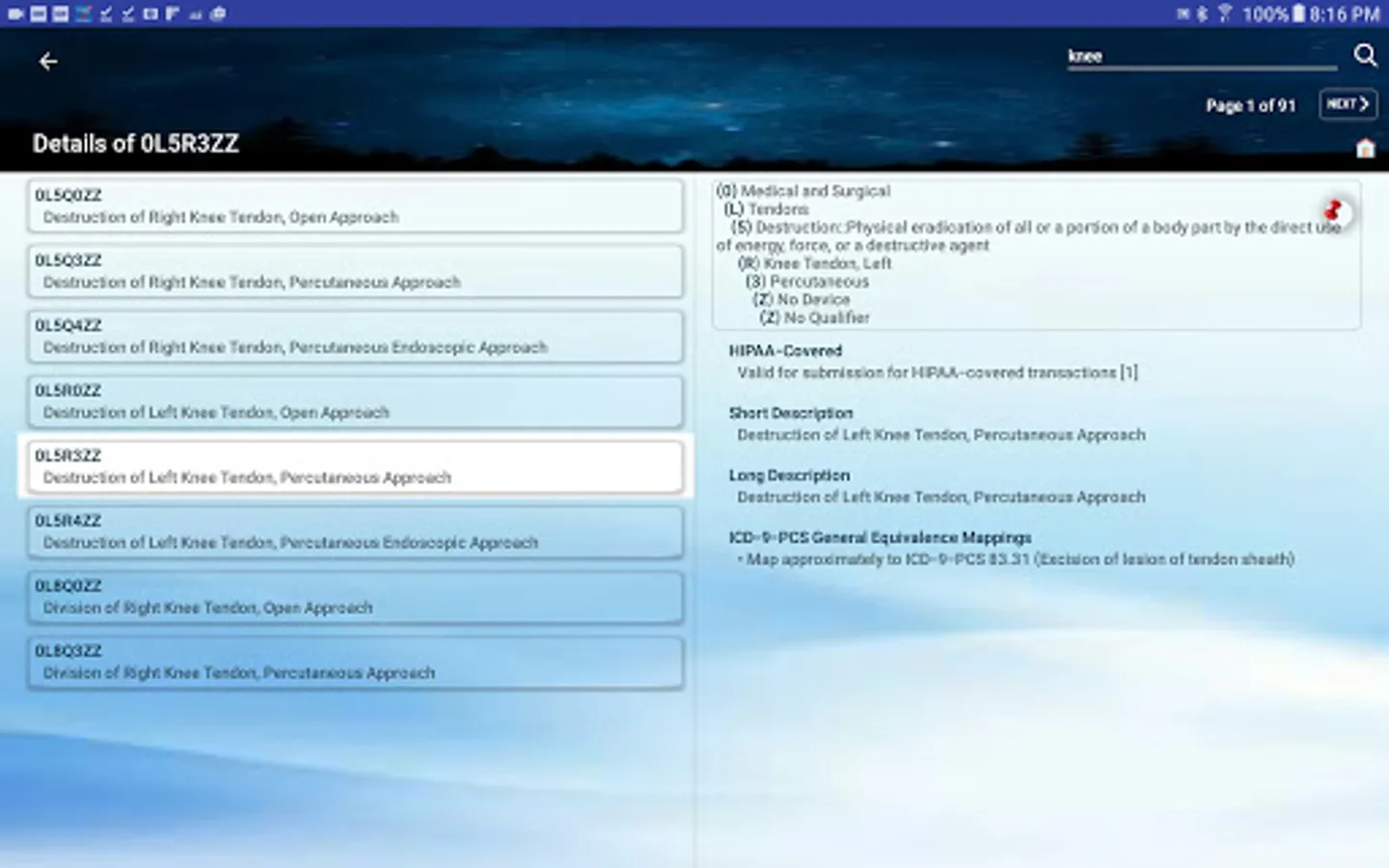The width and height of the screenshot is (1389, 868).
Task: Go back using the back arrow
Action: [48, 62]
